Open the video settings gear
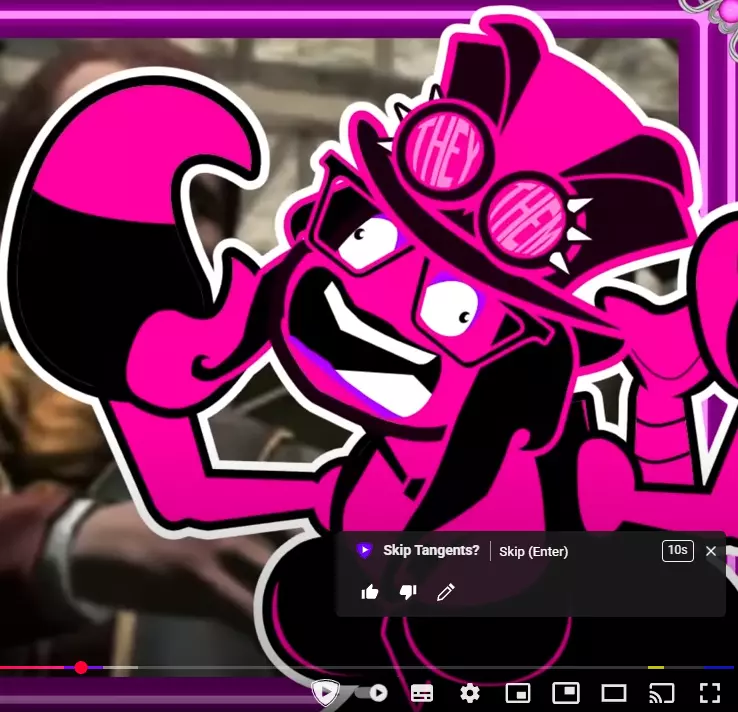The height and width of the screenshot is (712, 738). (470, 693)
